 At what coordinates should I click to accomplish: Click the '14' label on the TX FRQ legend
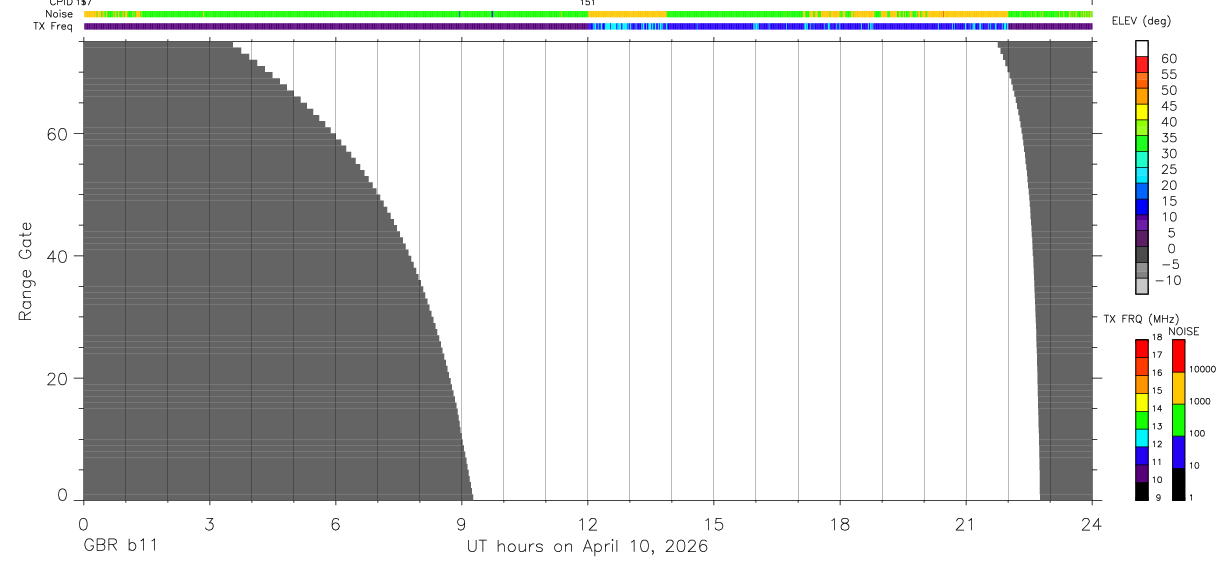coord(1156,408)
